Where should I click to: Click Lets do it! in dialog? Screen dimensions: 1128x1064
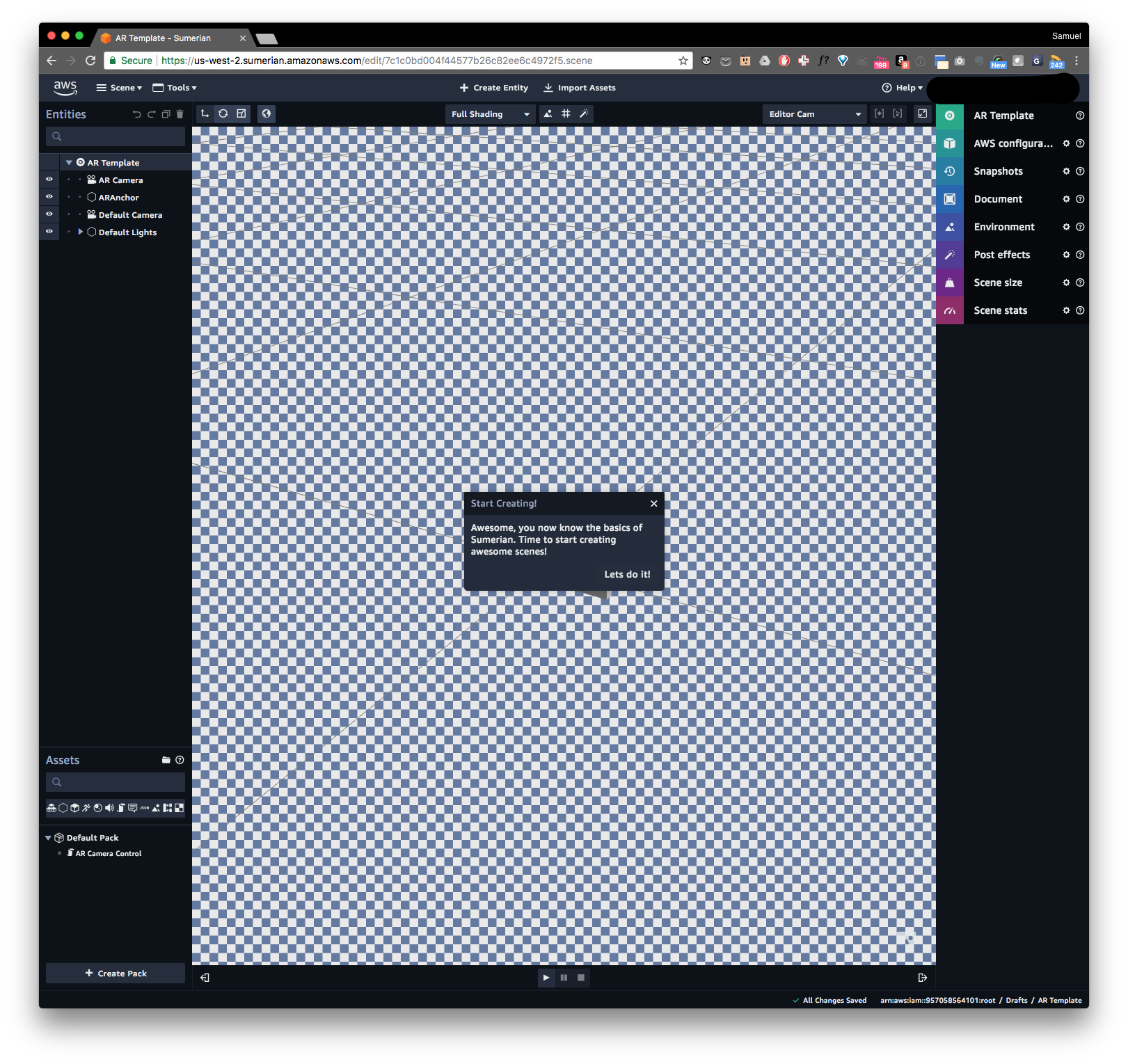coord(627,574)
